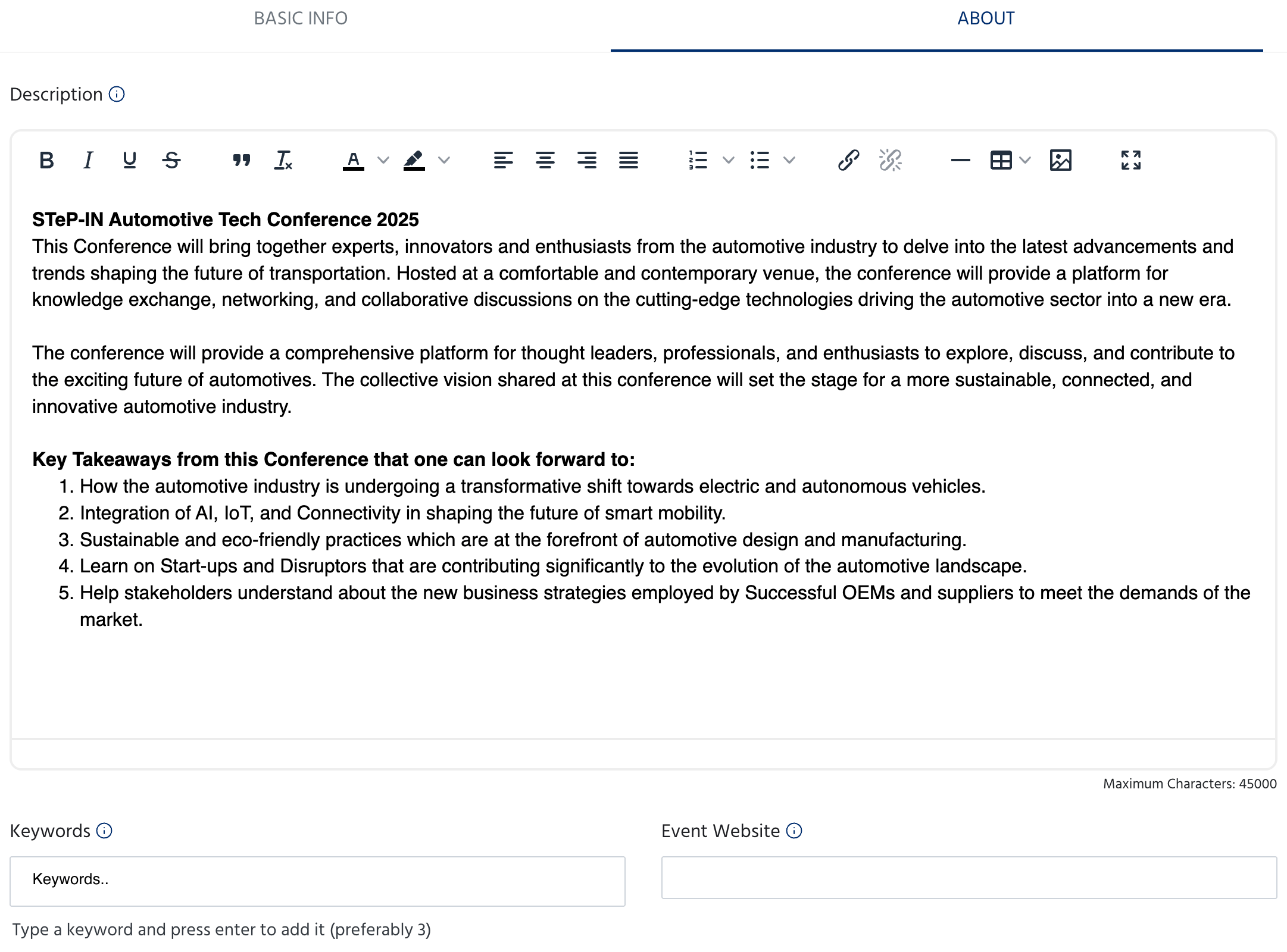Screen dimensions: 1287x952
Task: Click list item about Successful OEMs and suppliers
Action: [x=665, y=606]
